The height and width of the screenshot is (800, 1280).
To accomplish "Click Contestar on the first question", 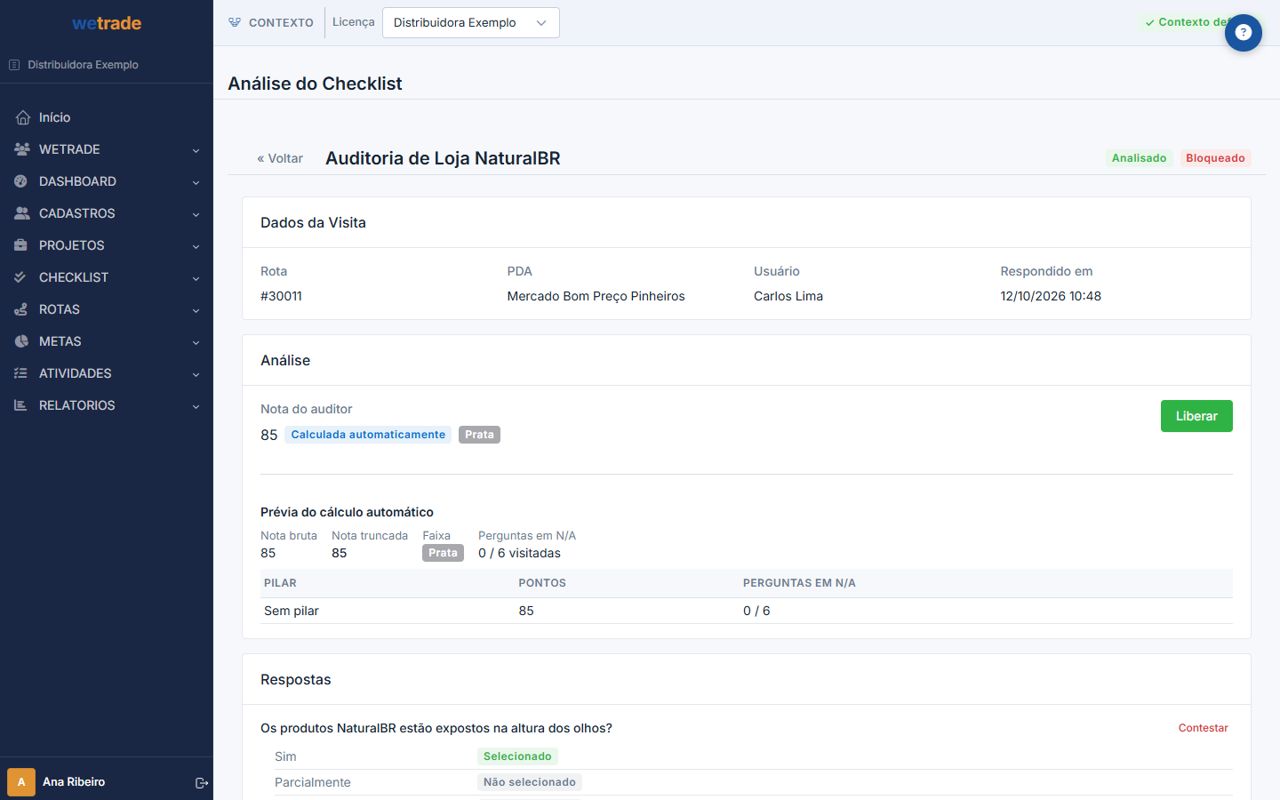I will [1203, 728].
